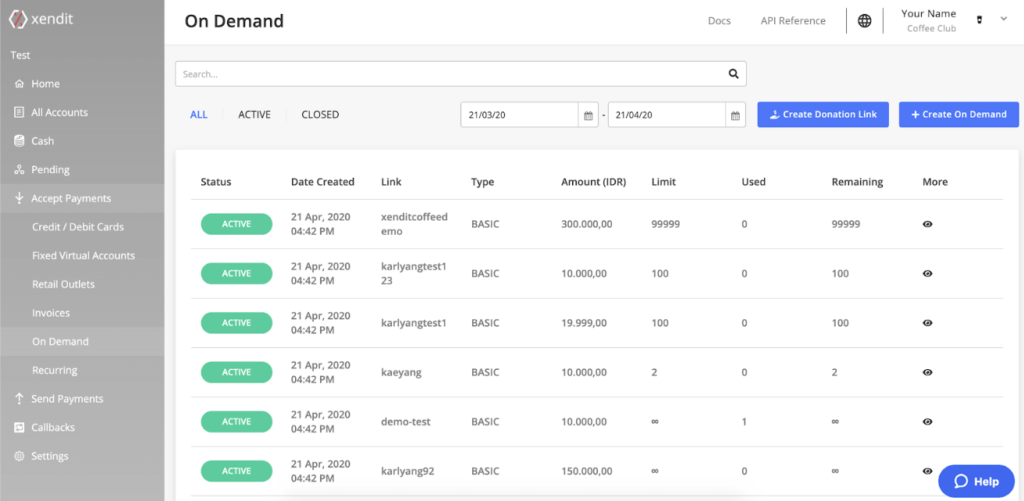Click the Status column header
The image size is (1024, 501).
216,182
